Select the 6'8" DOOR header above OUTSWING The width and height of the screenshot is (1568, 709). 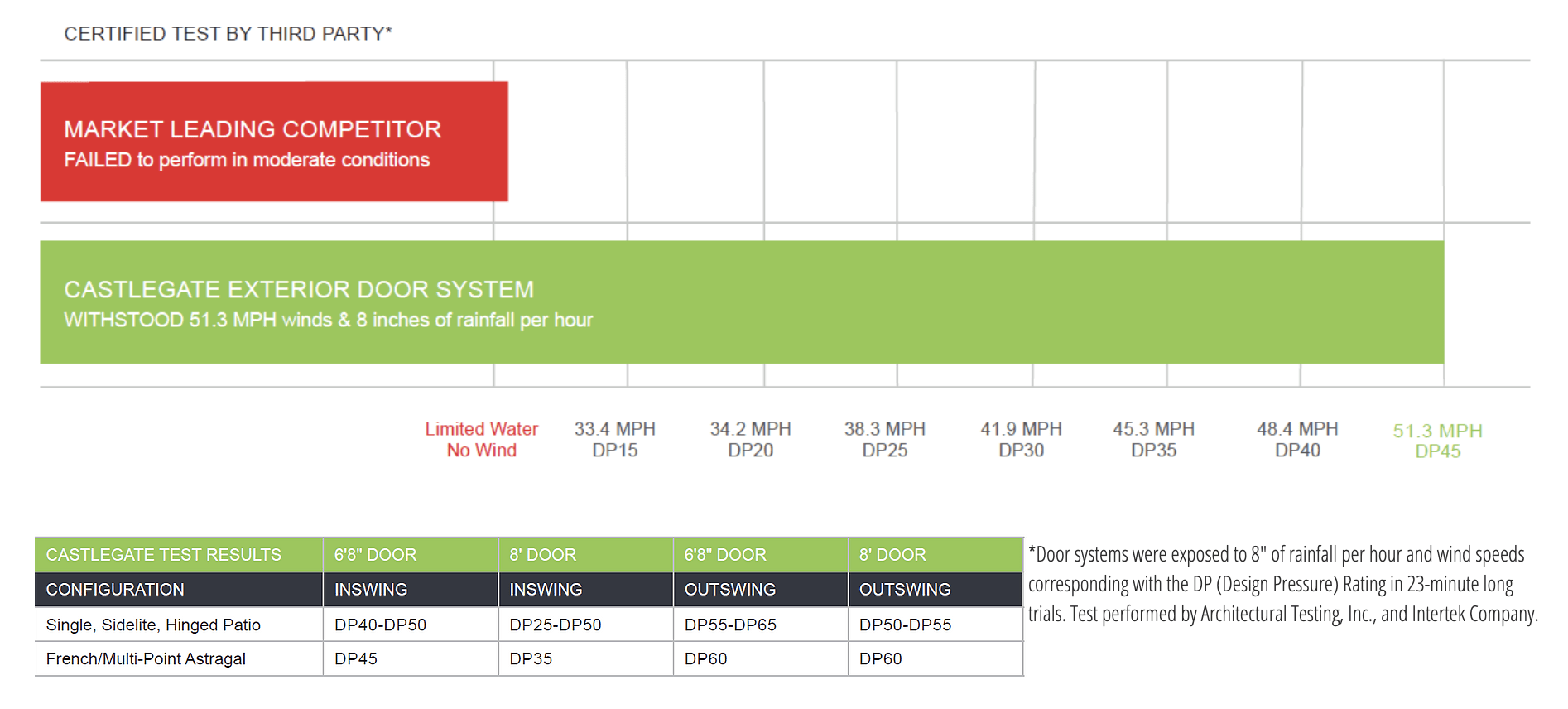pos(761,555)
